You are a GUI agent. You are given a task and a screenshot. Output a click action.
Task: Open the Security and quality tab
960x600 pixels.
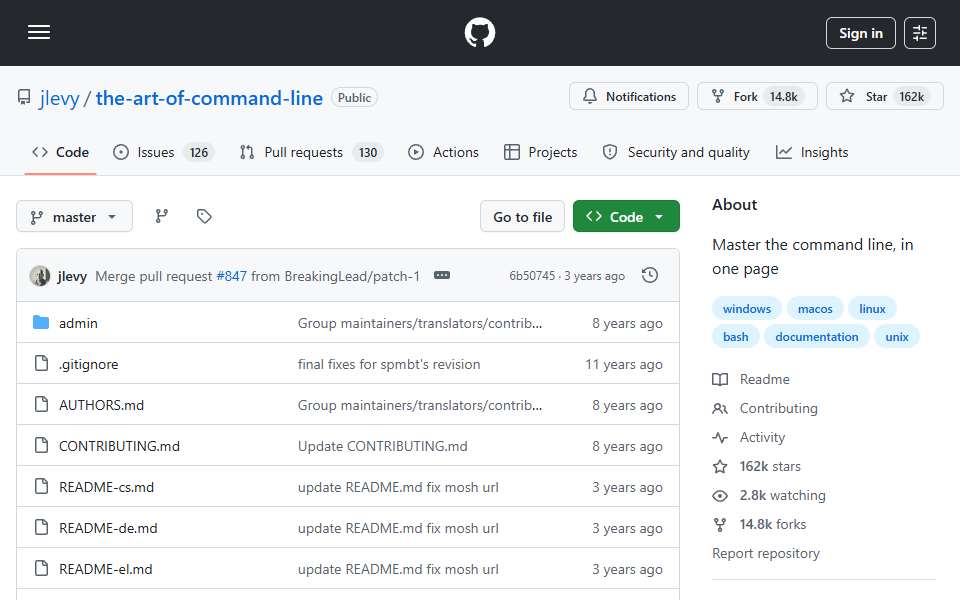pyautogui.click(x=676, y=152)
